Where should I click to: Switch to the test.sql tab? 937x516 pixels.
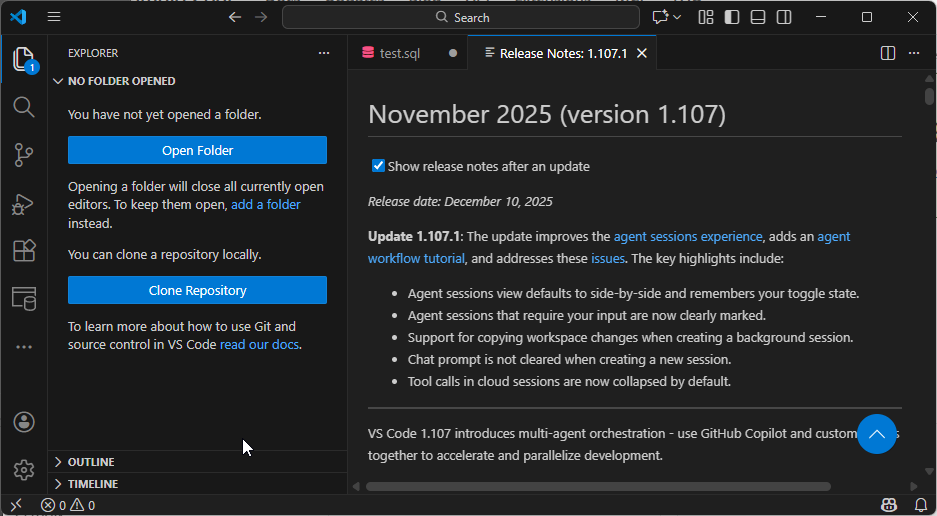coord(399,53)
